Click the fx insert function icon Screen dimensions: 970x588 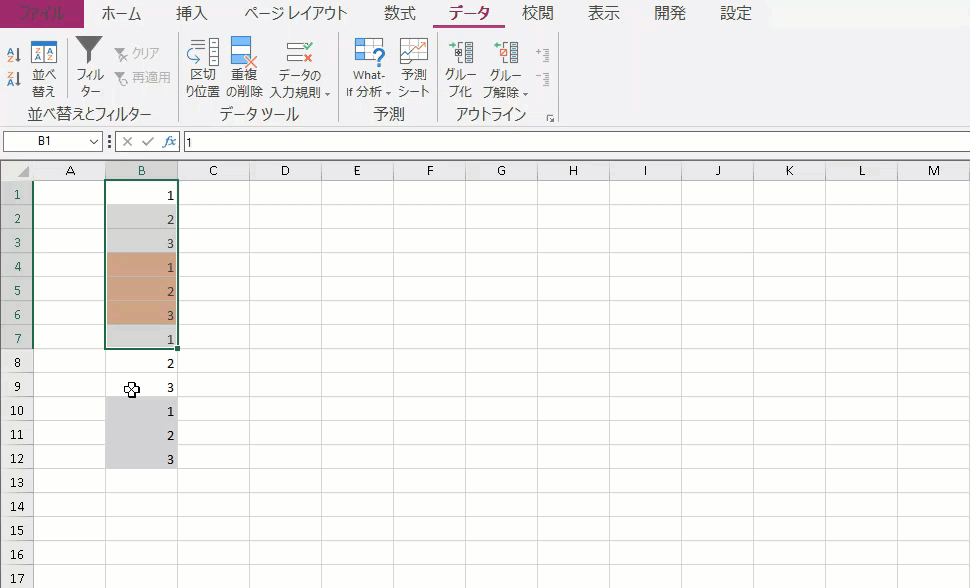pos(169,142)
